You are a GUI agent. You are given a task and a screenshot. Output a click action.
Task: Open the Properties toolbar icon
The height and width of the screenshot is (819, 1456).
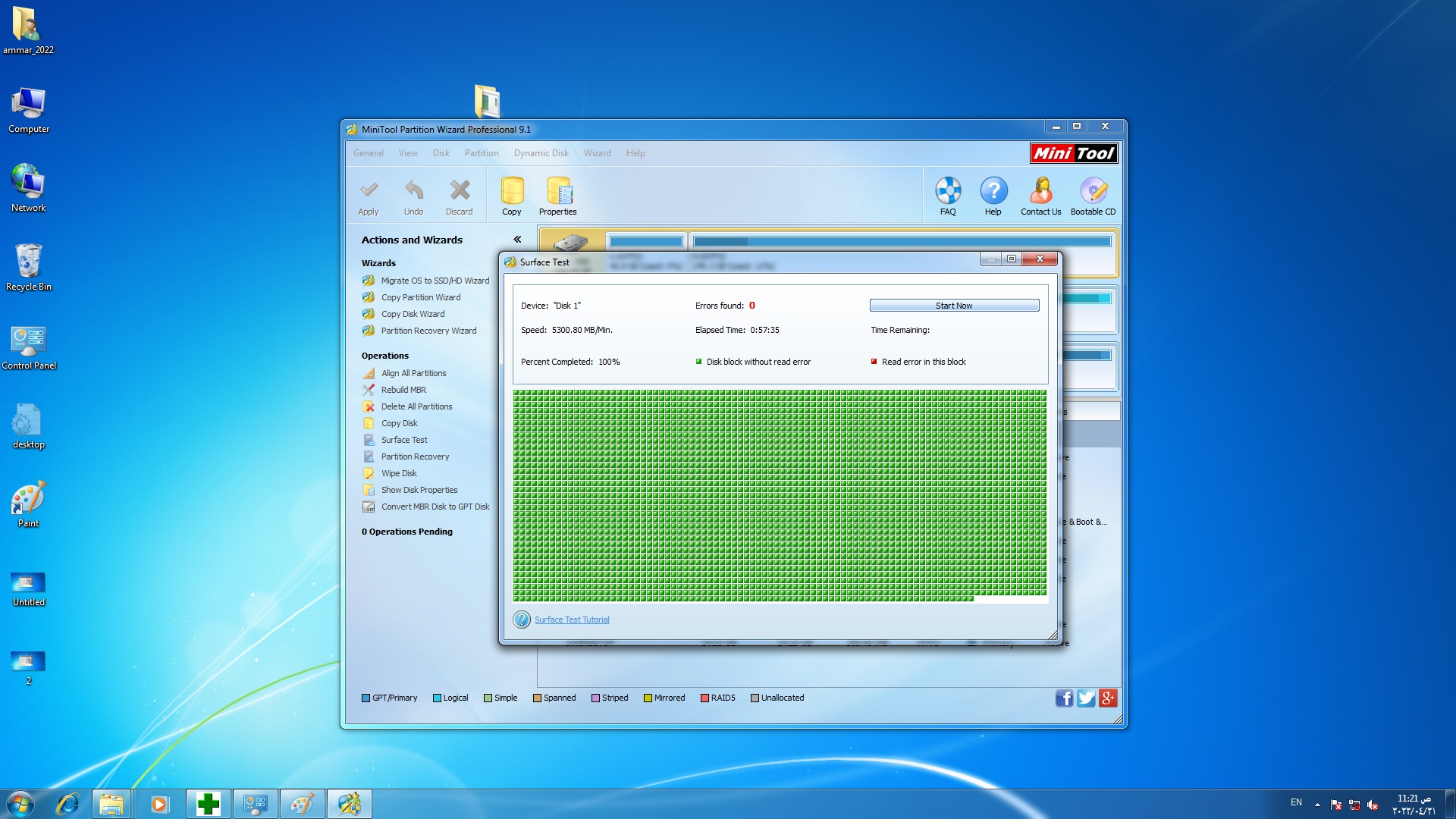pyautogui.click(x=558, y=196)
